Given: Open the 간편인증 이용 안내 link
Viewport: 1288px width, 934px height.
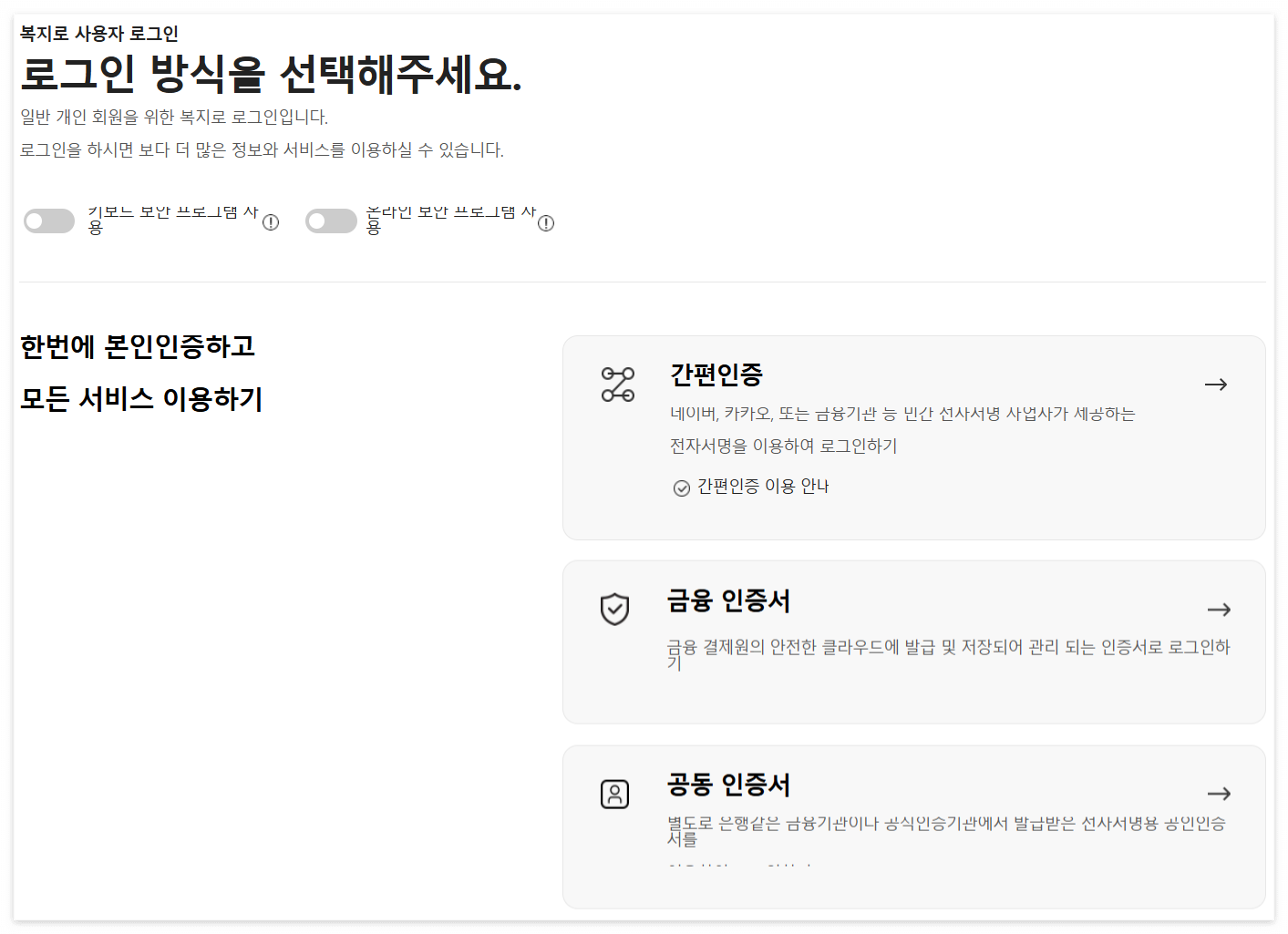Looking at the screenshot, I should 762,487.
